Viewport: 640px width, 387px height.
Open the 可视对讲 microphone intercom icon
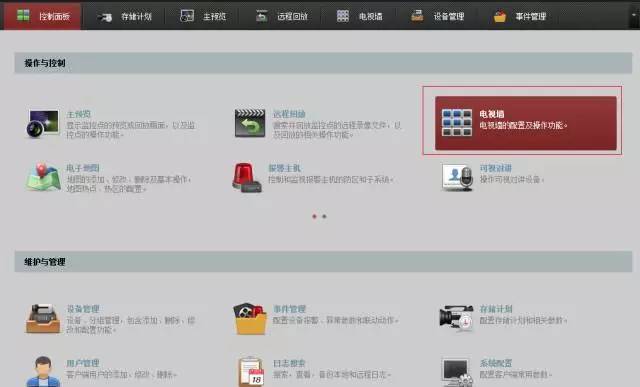(457, 178)
